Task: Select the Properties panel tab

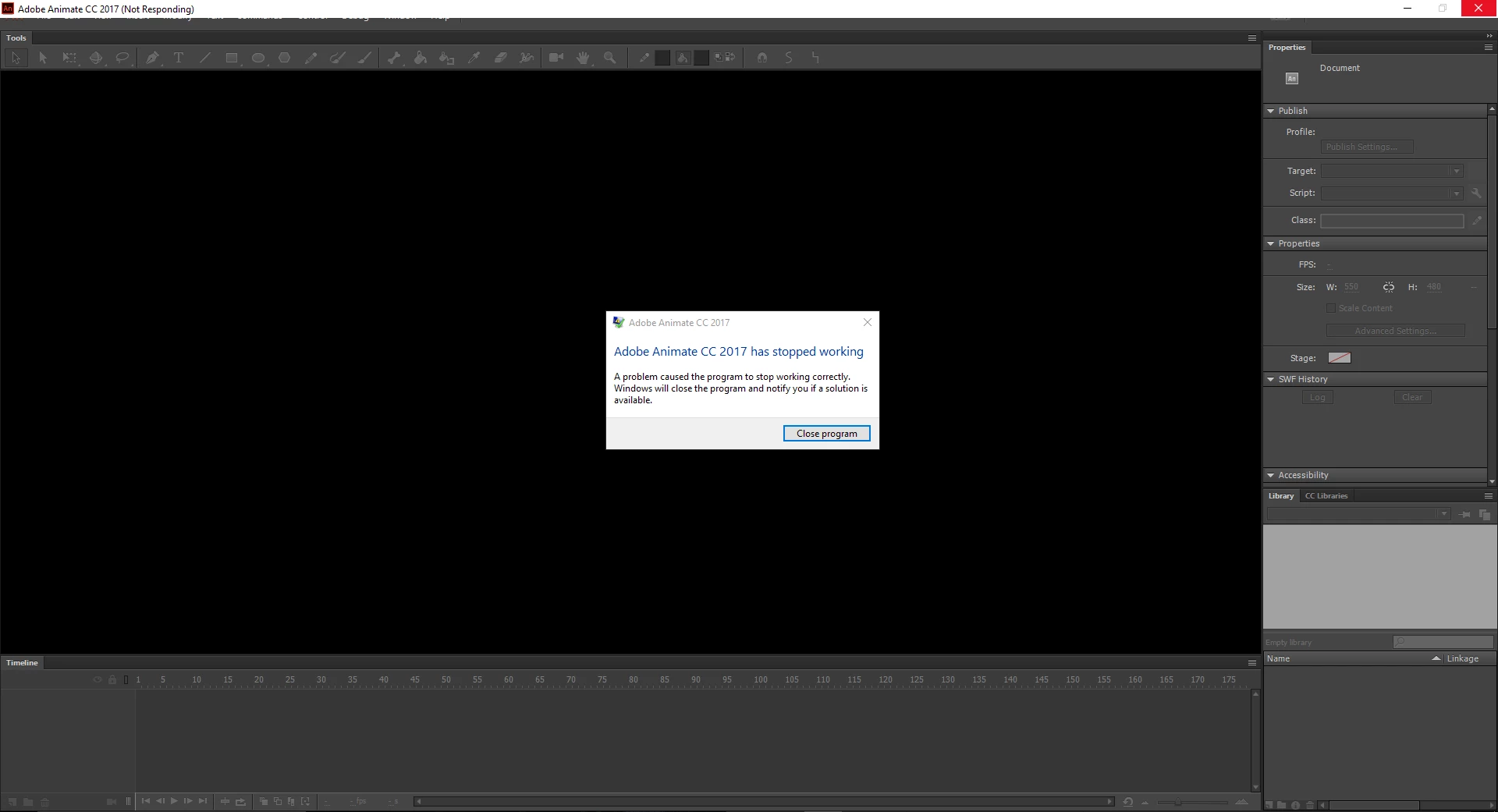Action: coord(1287,48)
